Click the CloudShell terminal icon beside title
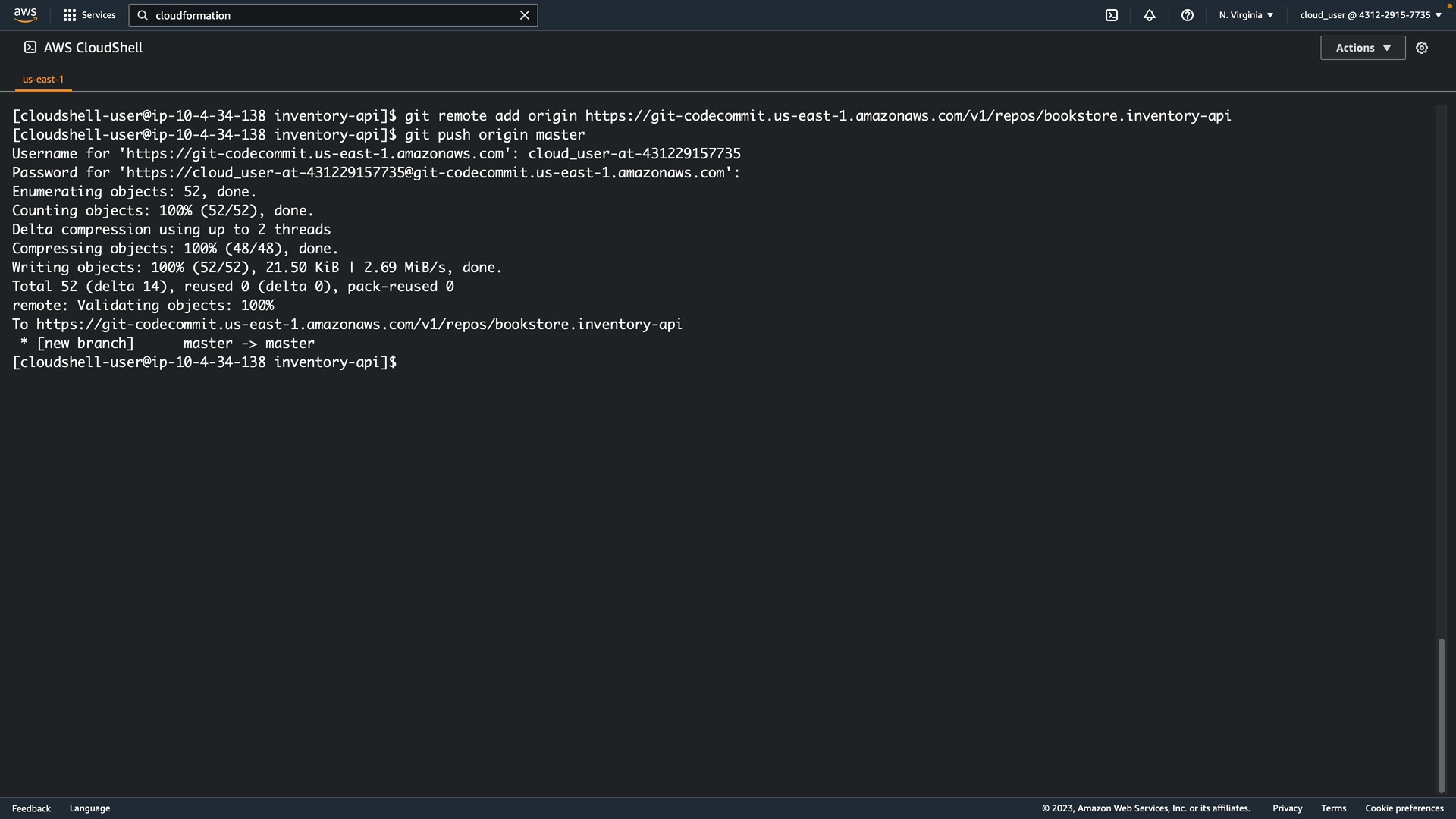 (x=30, y=47)
